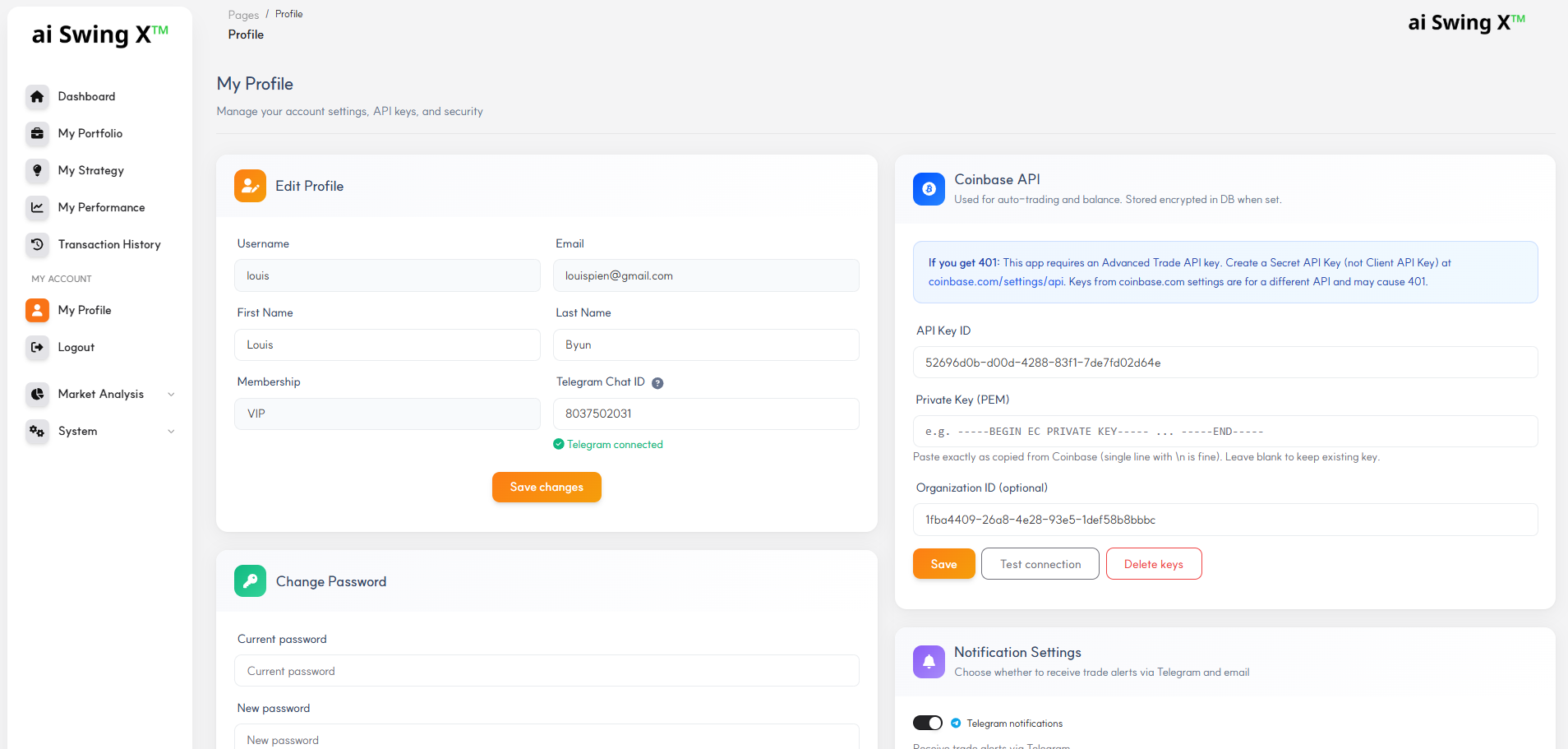Screen dimensions: 1568x749
Task: Select the My Portfolio briefcase icon
Action: click(37, 133)
